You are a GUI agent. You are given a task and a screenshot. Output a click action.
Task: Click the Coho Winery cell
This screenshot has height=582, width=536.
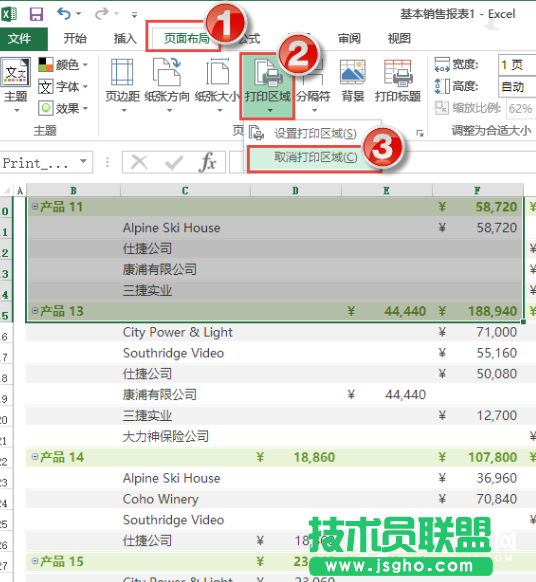pyautogui.click(x=185, y=499)
